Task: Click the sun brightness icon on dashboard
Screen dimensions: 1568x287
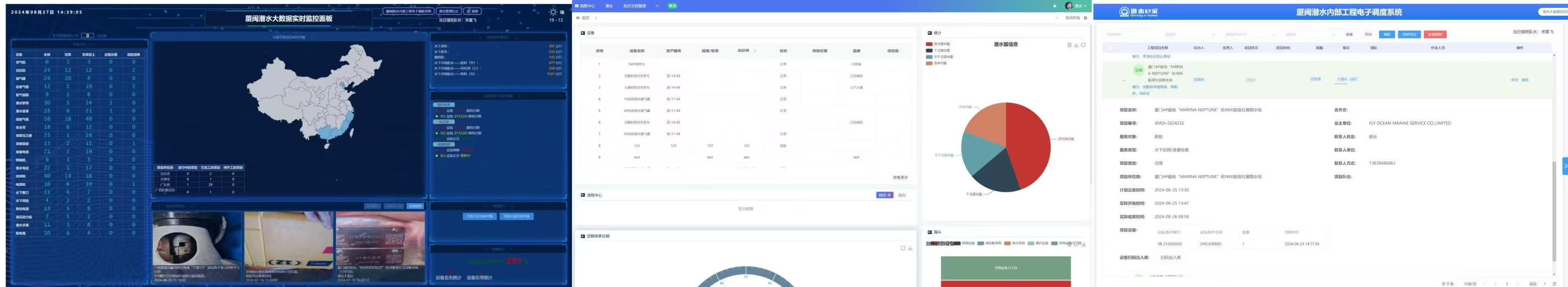Action: [553, 12]
